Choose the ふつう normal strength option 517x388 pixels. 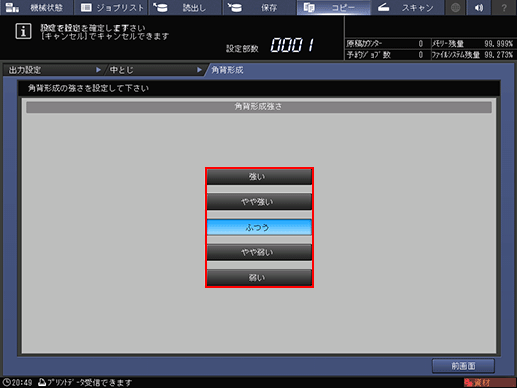[x=259, y=227]
